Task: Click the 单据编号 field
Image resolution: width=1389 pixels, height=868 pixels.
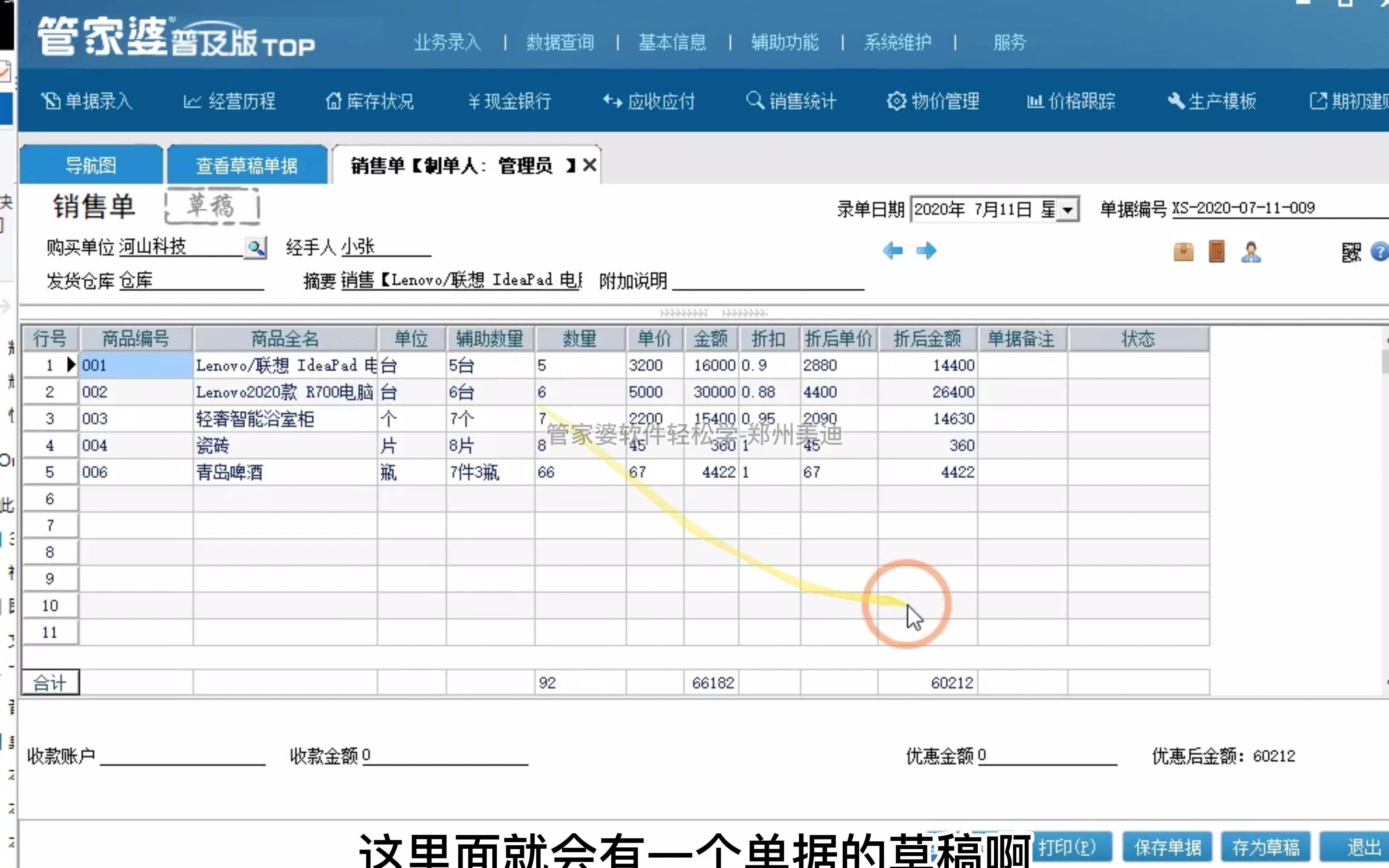Action: [x=1279, y=208]
